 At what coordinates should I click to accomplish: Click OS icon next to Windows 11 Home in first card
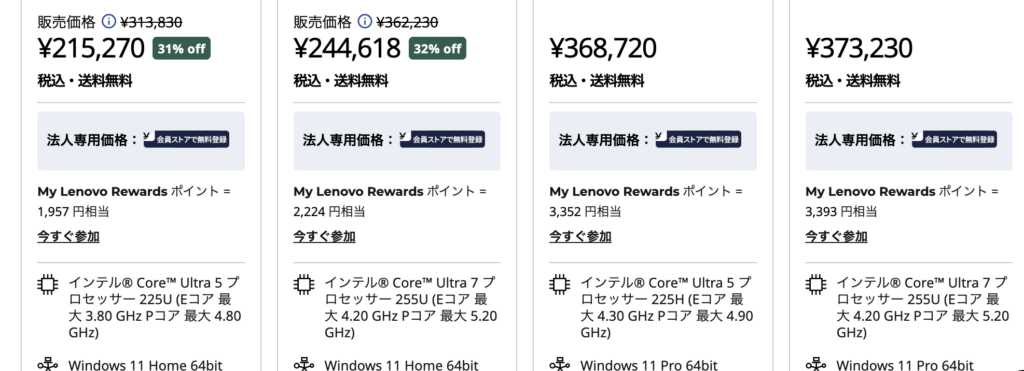(x=47, y=364)
